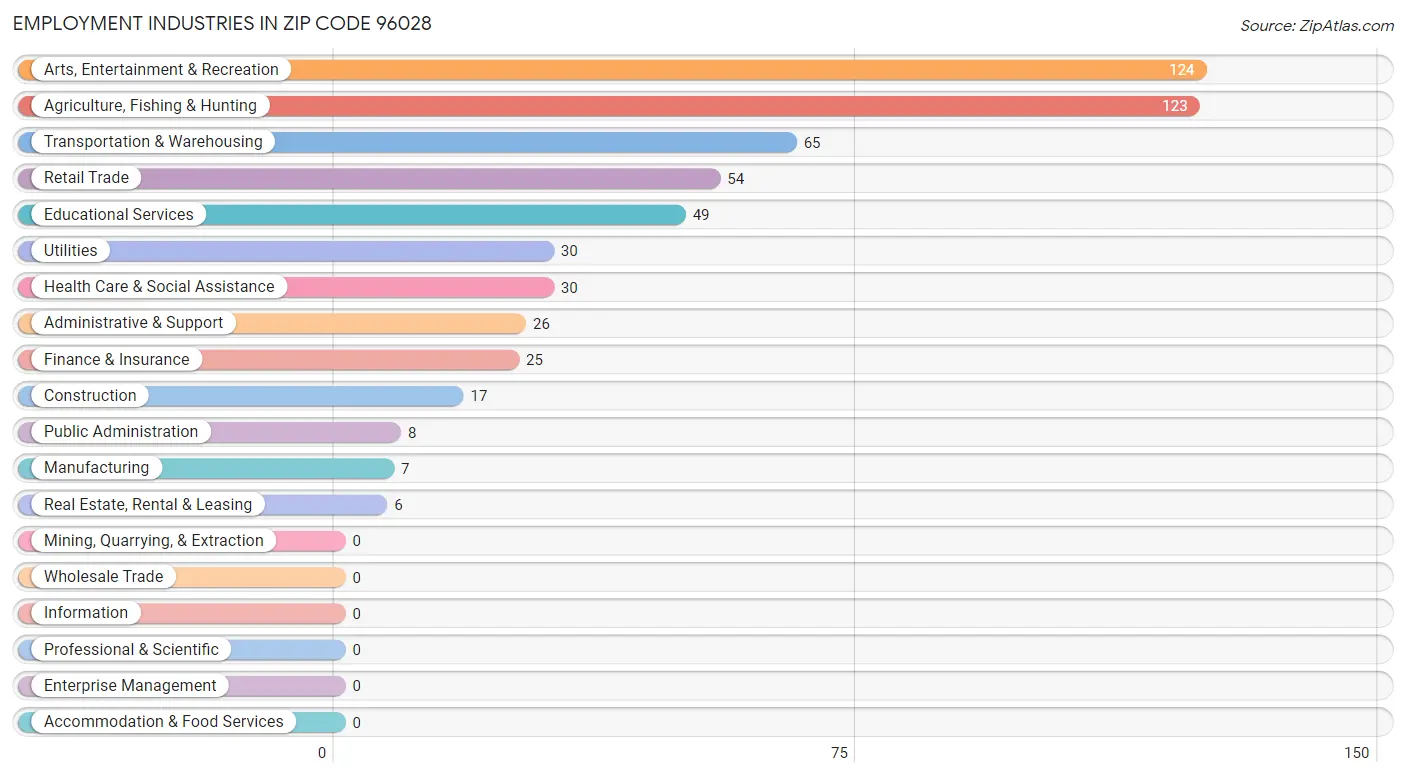1406x777 pixels.
Task: Select the Enterprise Management label
Action: point(130,686)
